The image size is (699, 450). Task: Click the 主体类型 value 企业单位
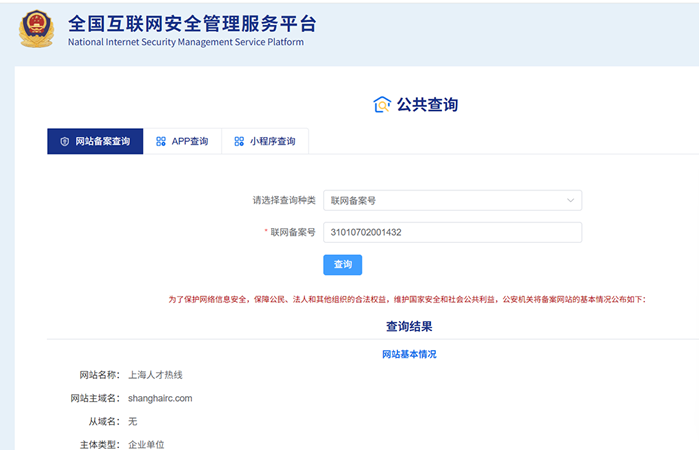tap(146, 445)
